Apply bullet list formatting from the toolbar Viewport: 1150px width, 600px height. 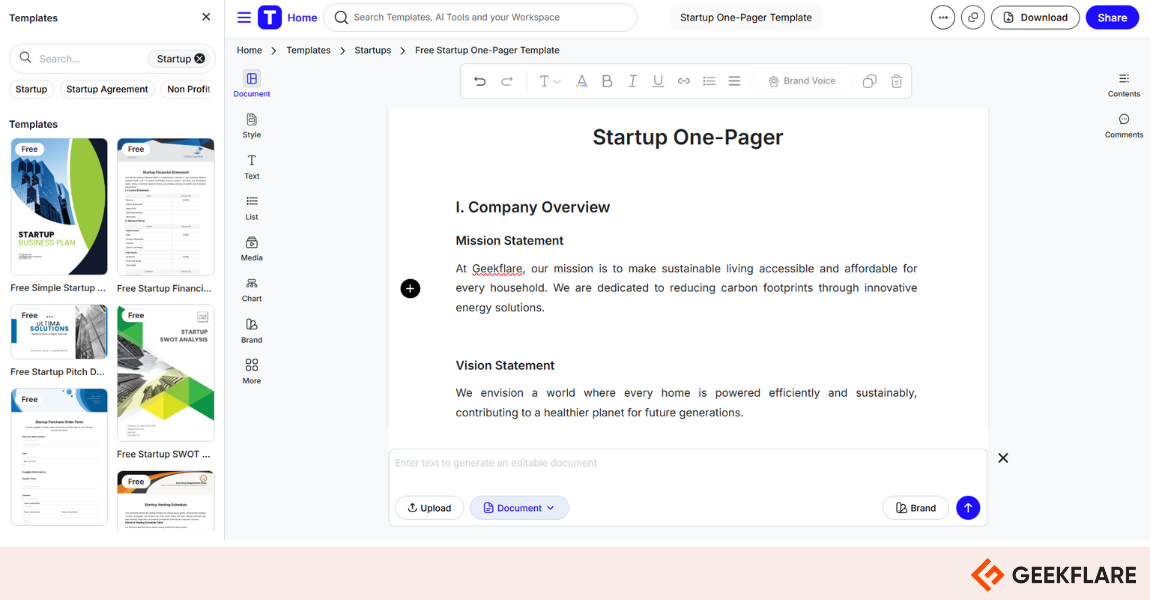click(709, 81)
